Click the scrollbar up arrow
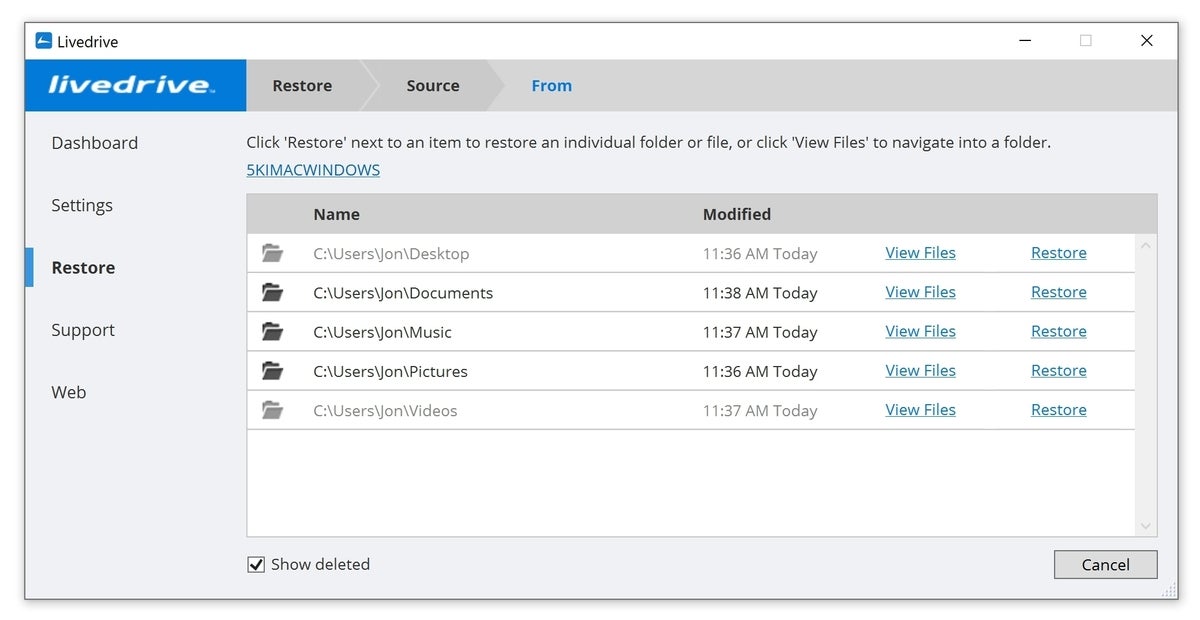Image resolution: width=1200 pixels, height=620 pixels. pos(1146,246)
